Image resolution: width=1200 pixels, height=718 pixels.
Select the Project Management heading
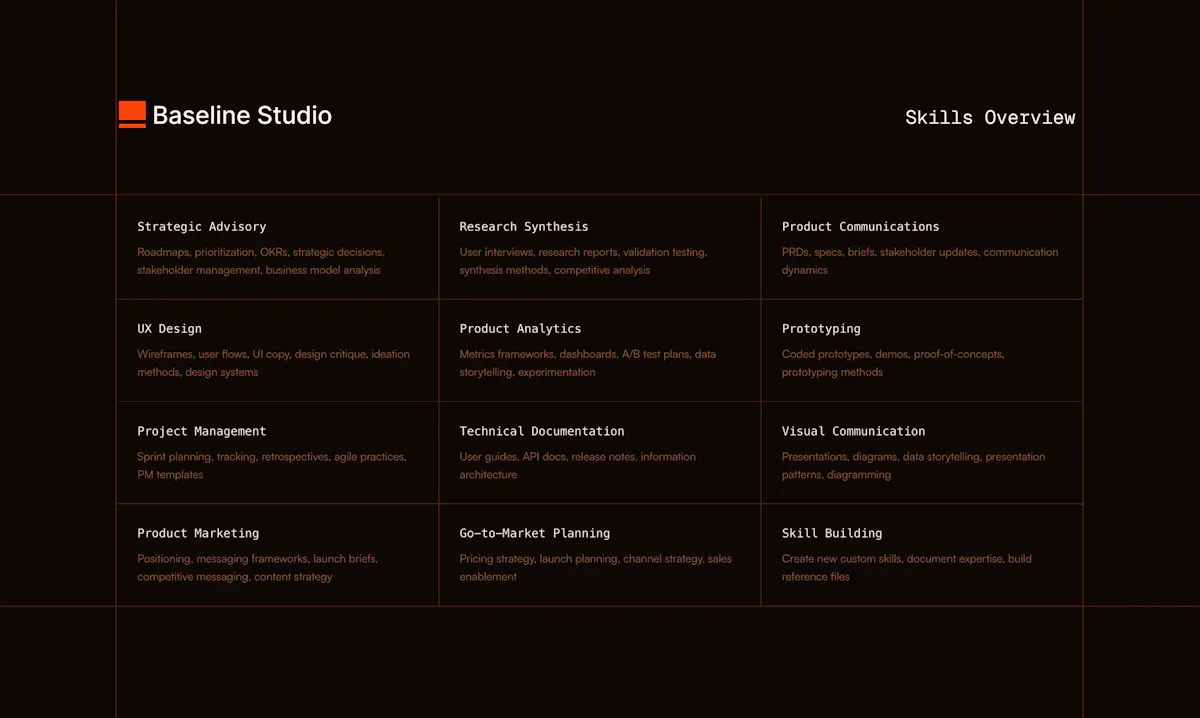[x=202, y=431]
